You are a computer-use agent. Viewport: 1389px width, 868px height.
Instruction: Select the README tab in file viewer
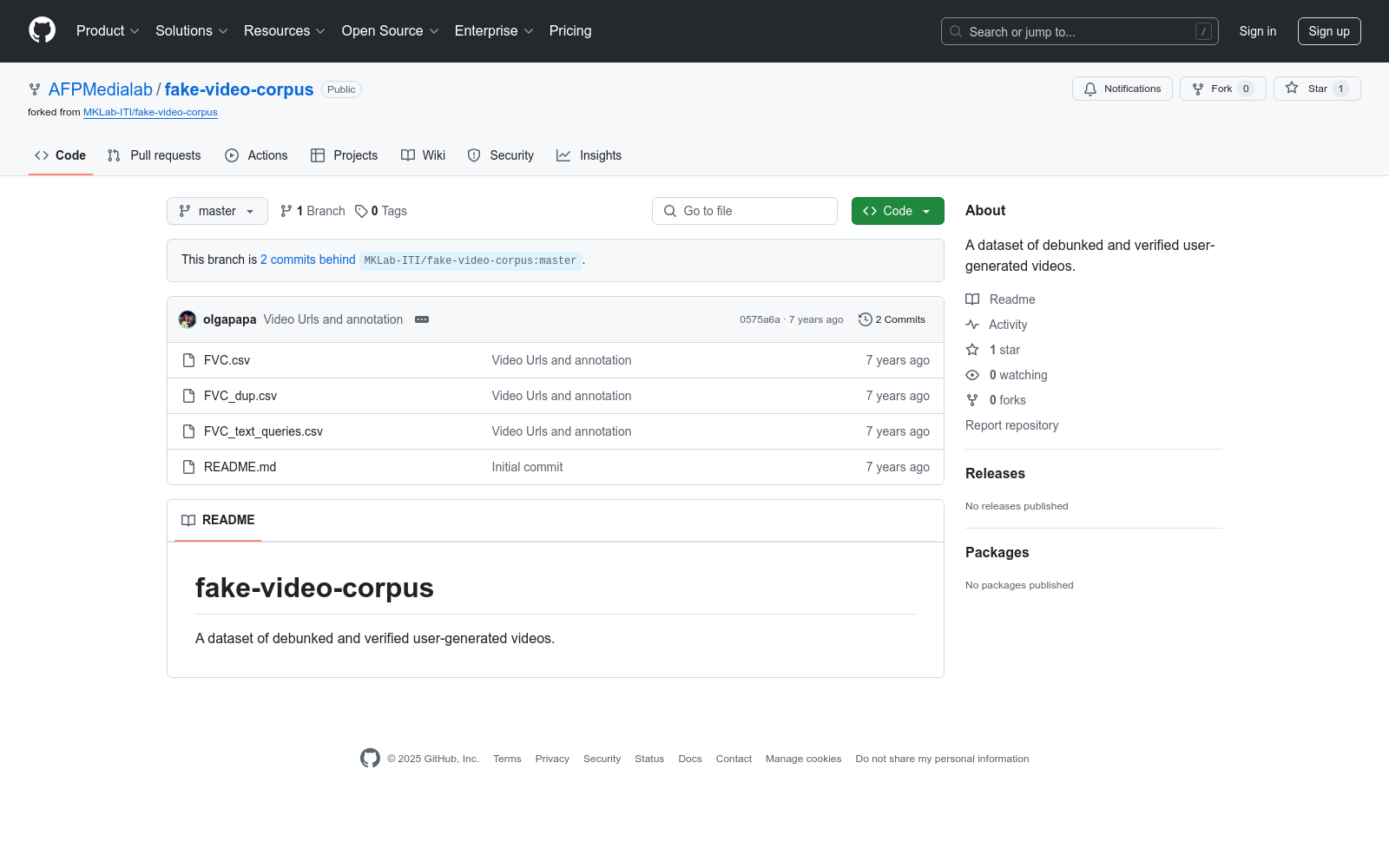click(218, 520)
